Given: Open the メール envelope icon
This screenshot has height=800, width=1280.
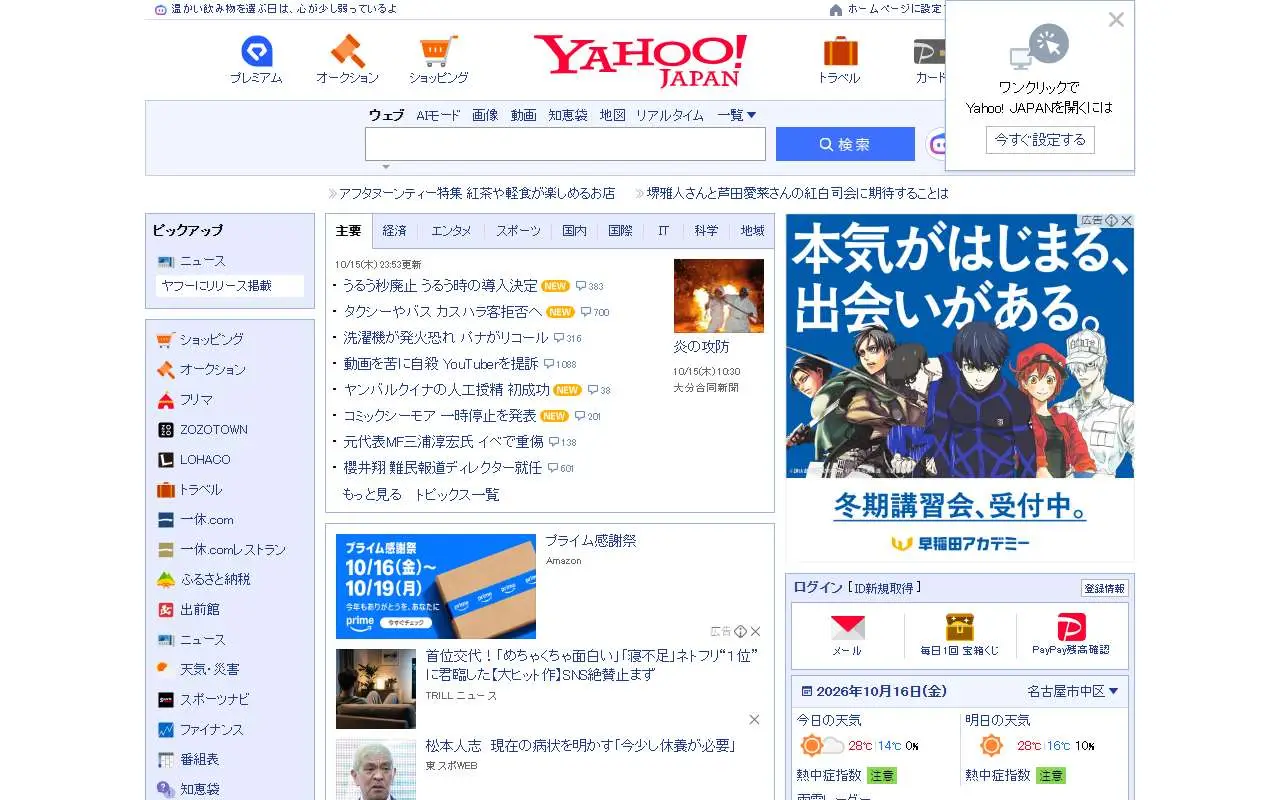Looking at the screenshot, I should point(847,628).
